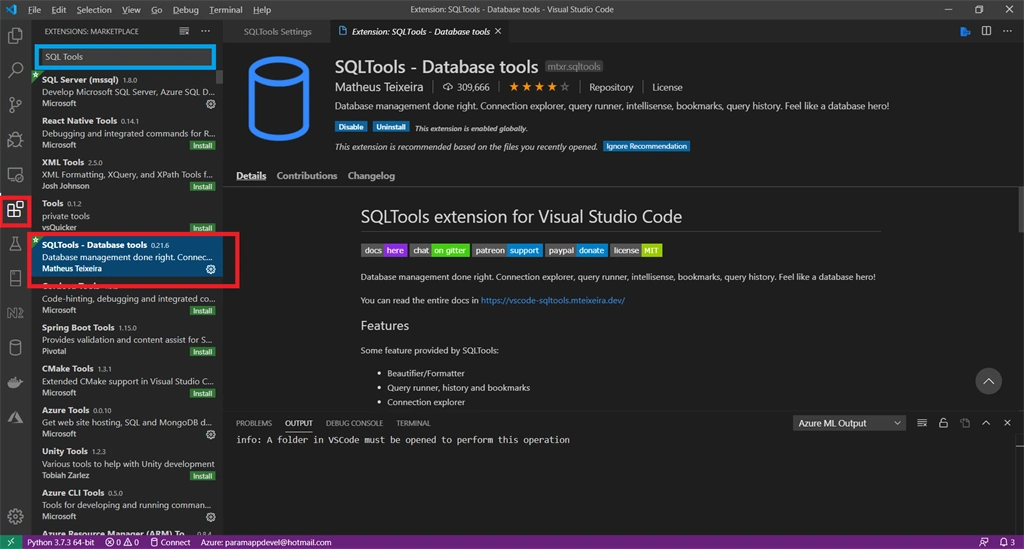Open manage gear for Azure CLI Tools
The width and height of the screenshot is (1024, 549).
point(210,517)
